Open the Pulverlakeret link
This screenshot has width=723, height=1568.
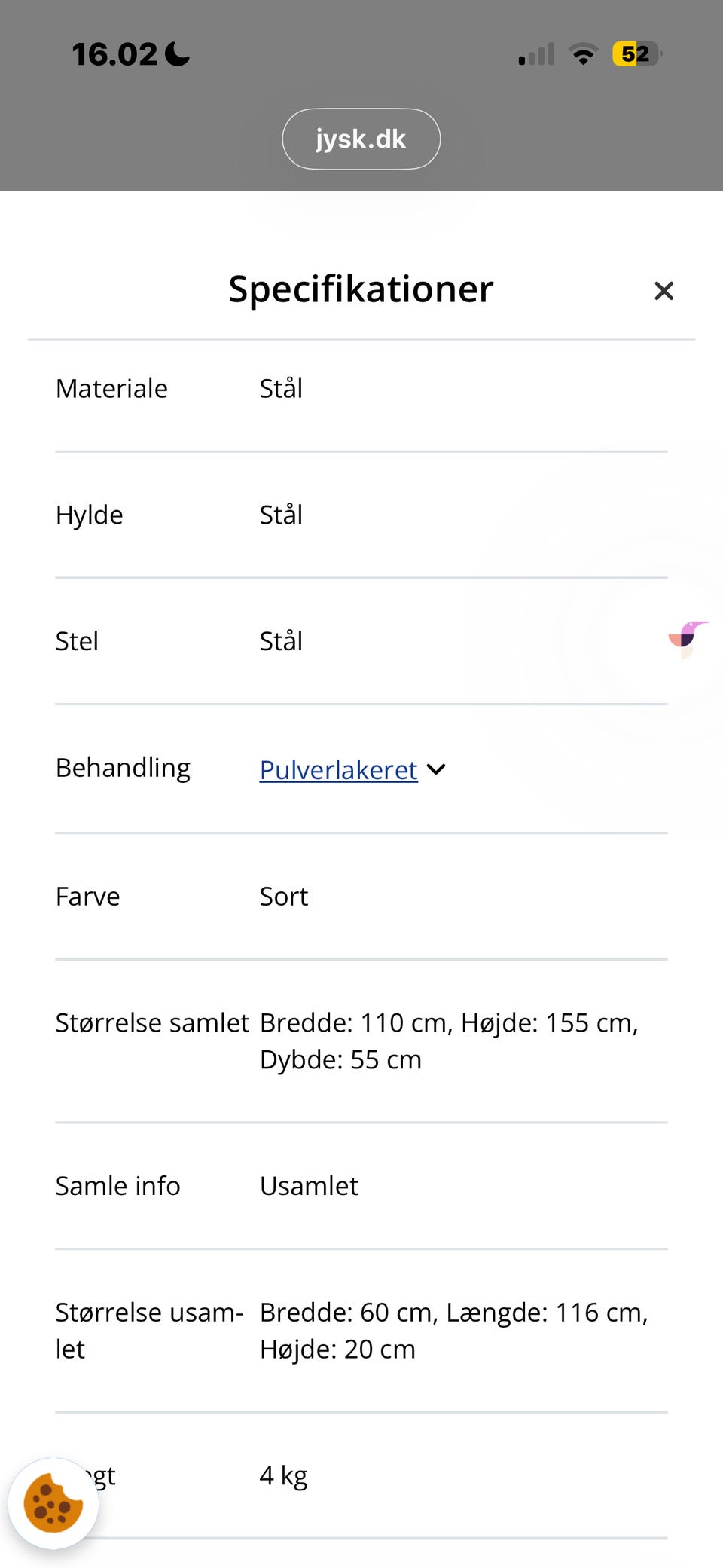[338, 769]
